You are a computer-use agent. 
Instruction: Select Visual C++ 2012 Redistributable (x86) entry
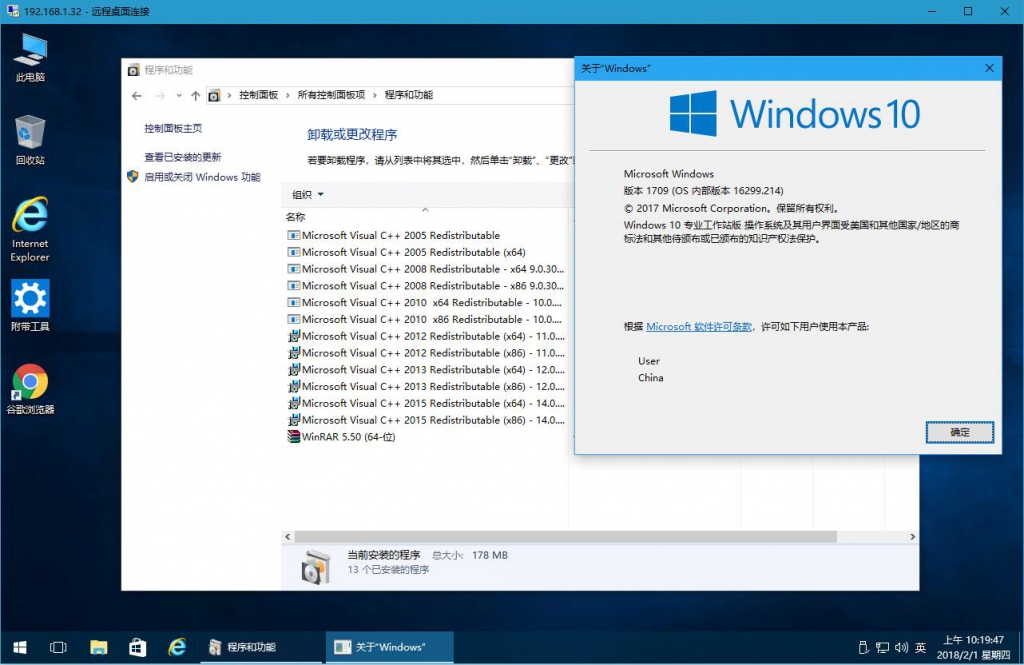point(426,353)
